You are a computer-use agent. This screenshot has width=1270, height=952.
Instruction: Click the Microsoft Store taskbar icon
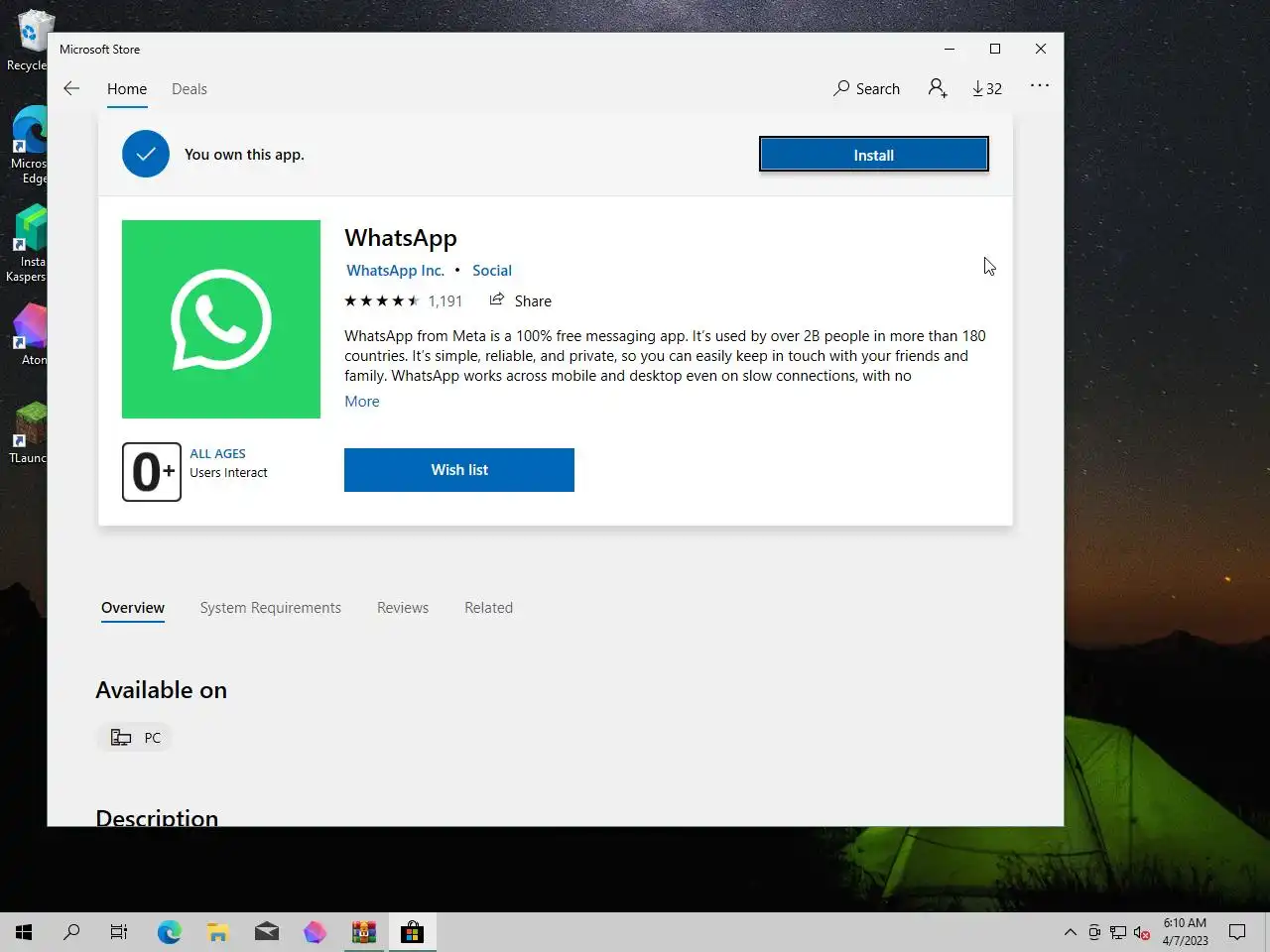point(413,932)
